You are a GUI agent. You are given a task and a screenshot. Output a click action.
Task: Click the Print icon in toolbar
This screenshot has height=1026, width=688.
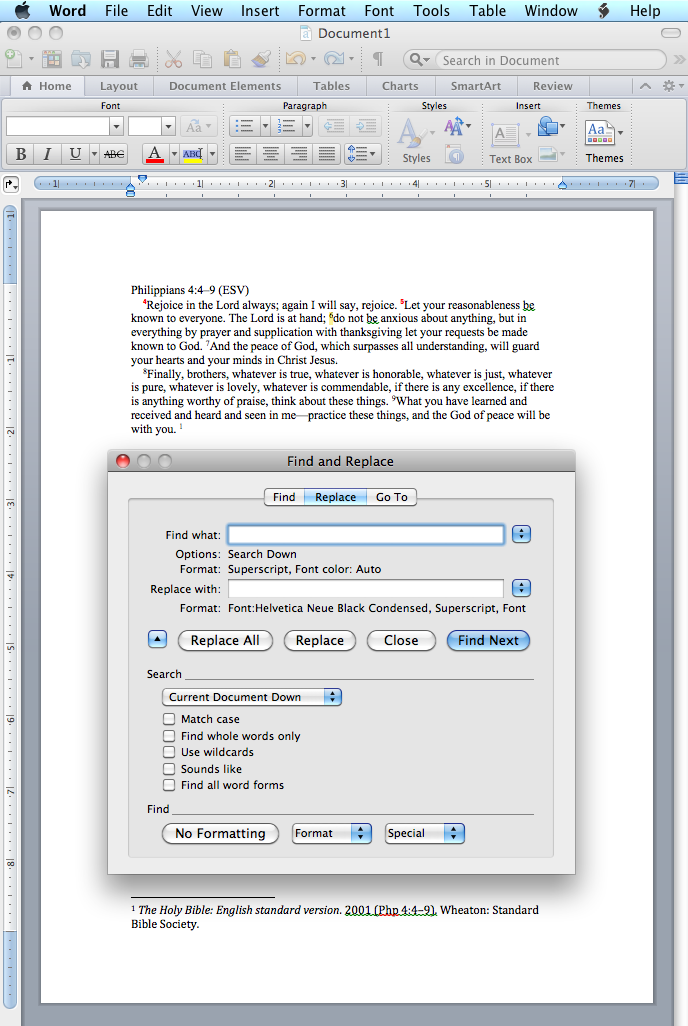pyautogui.click(x=139, y=60)
